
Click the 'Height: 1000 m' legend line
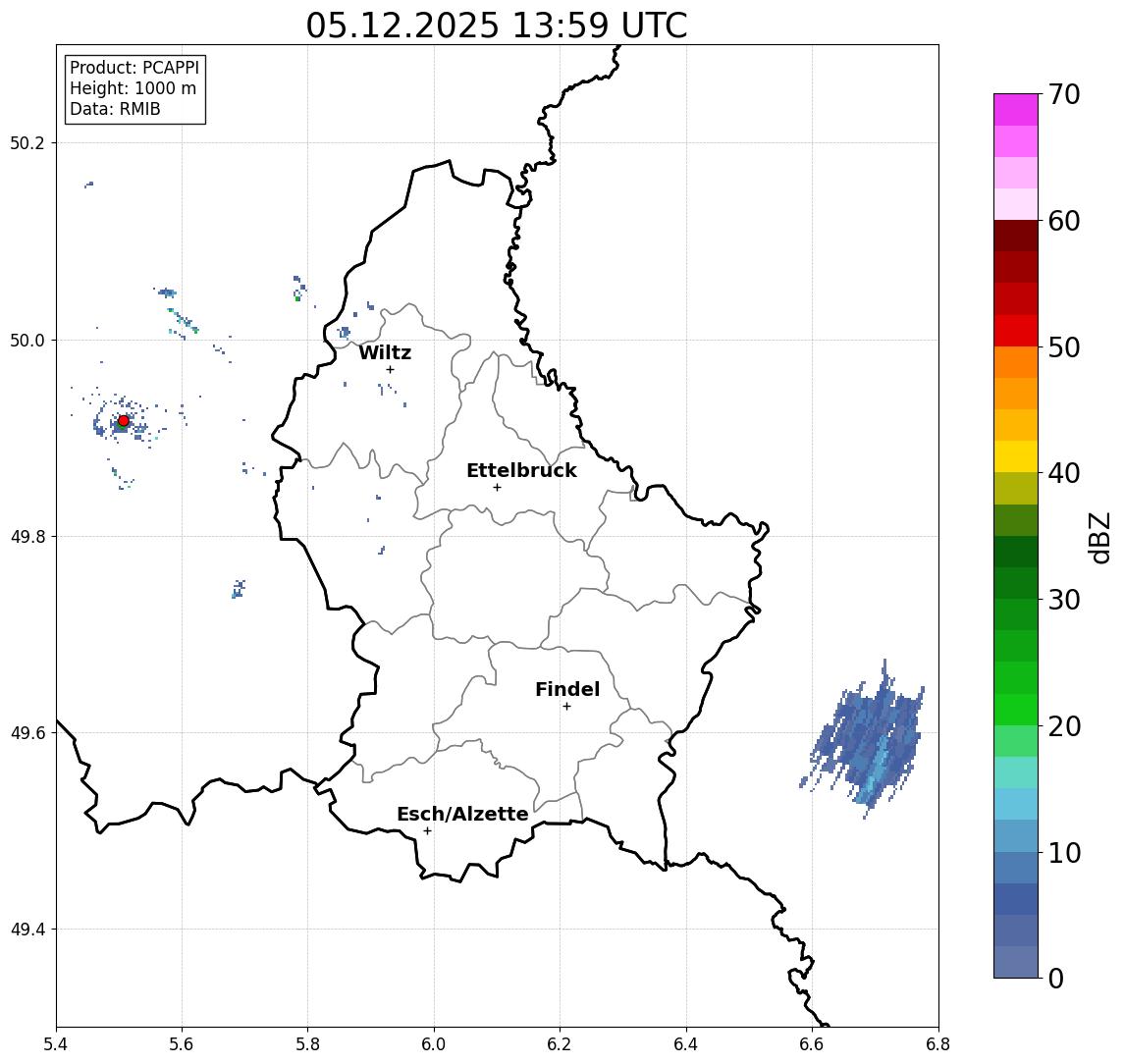[x=133, y=88]
